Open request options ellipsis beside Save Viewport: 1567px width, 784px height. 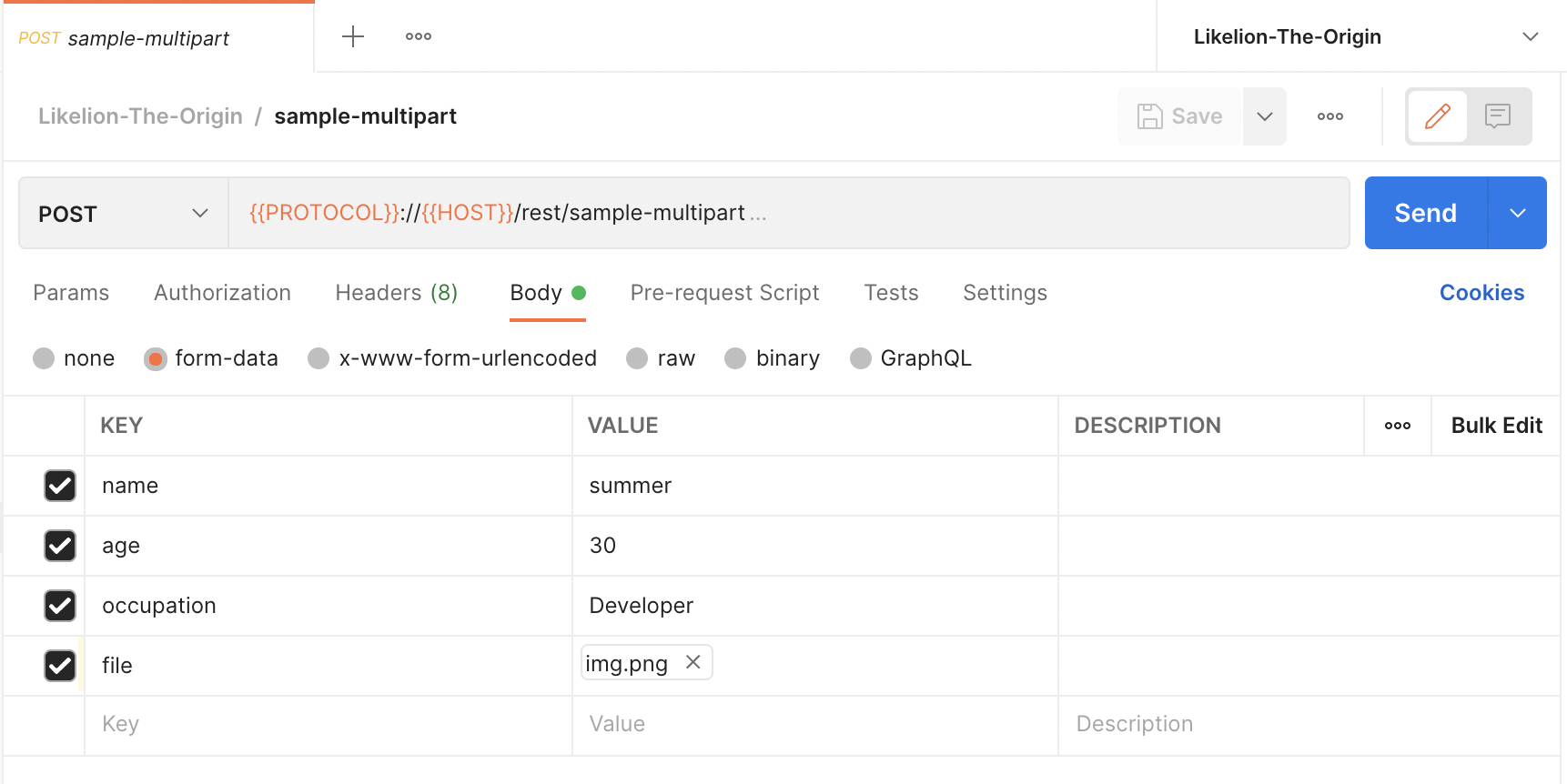click(x=1329, y=116)
